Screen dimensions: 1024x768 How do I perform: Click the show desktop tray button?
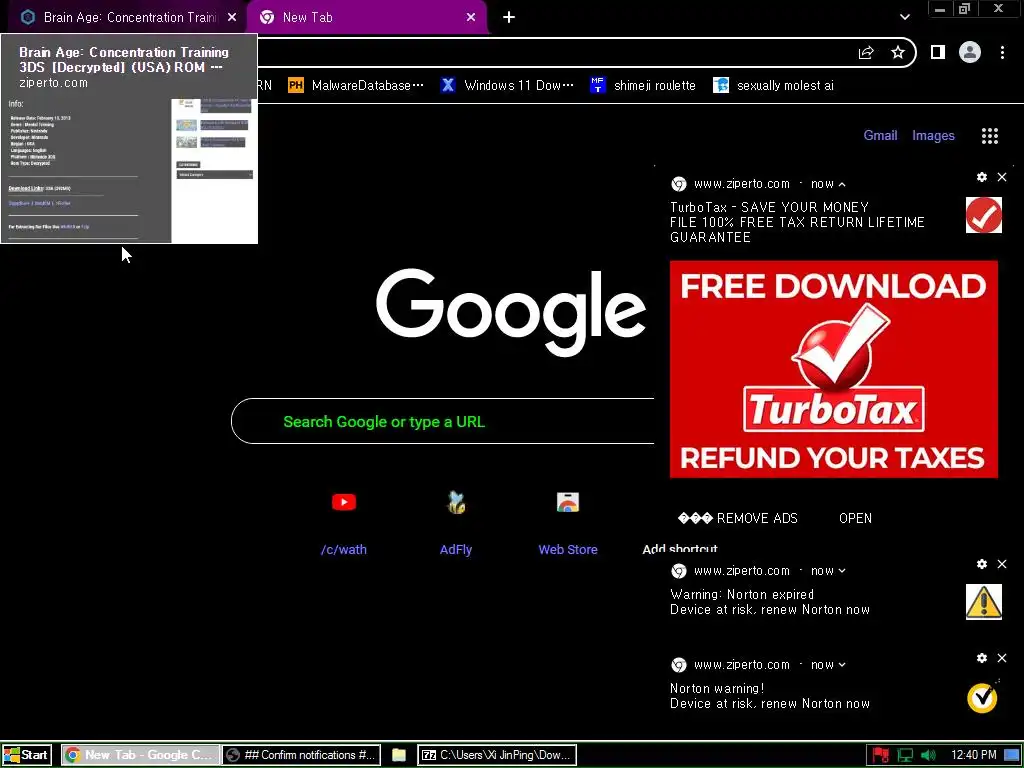pos(1012,756)
